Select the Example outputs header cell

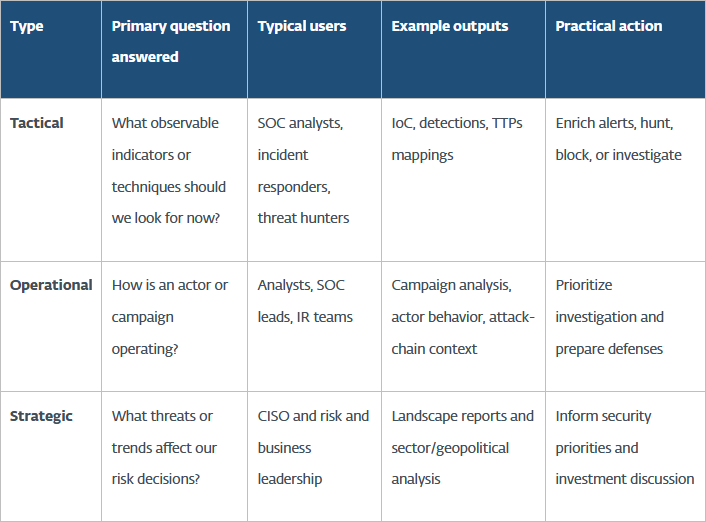tap(463, 49)
